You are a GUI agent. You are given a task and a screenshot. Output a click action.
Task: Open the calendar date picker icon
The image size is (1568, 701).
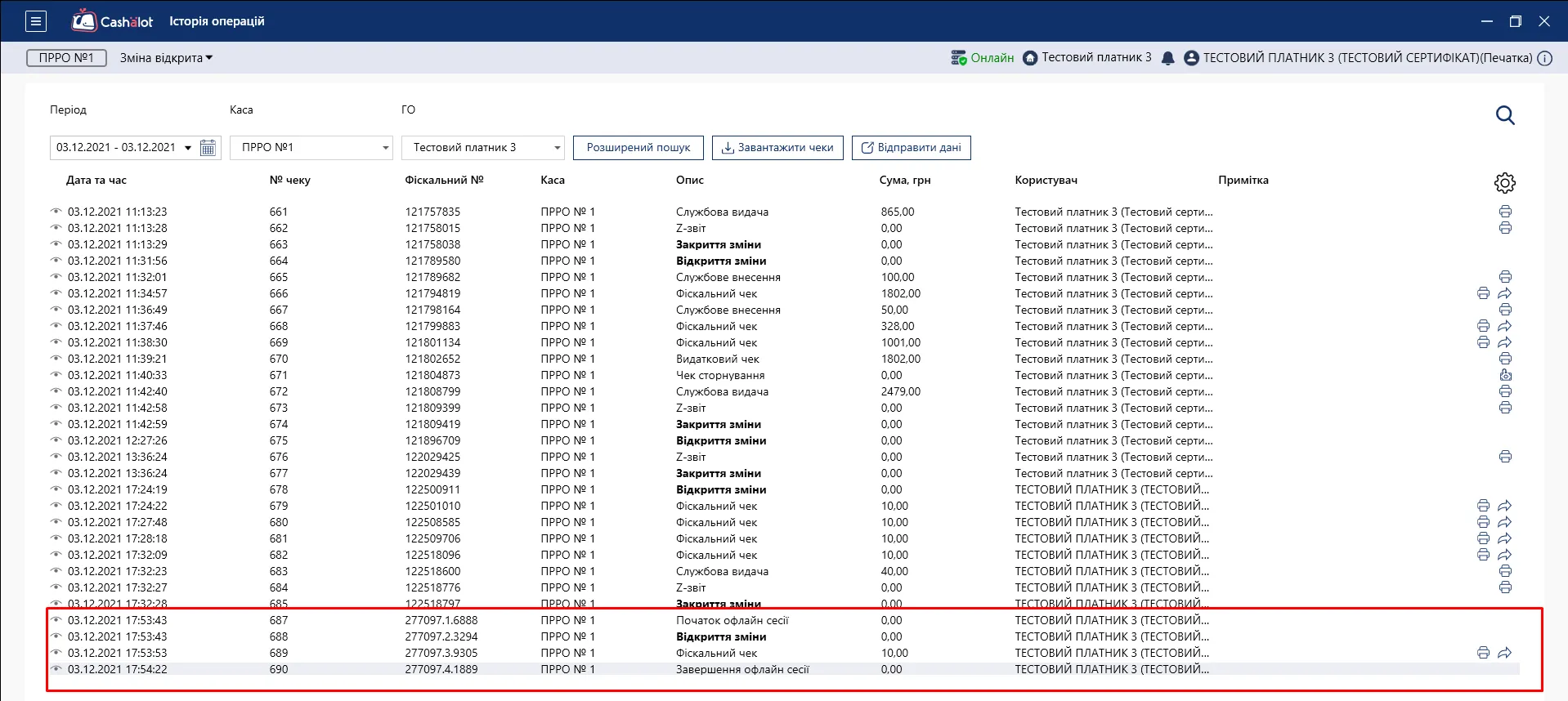(208, 148)
